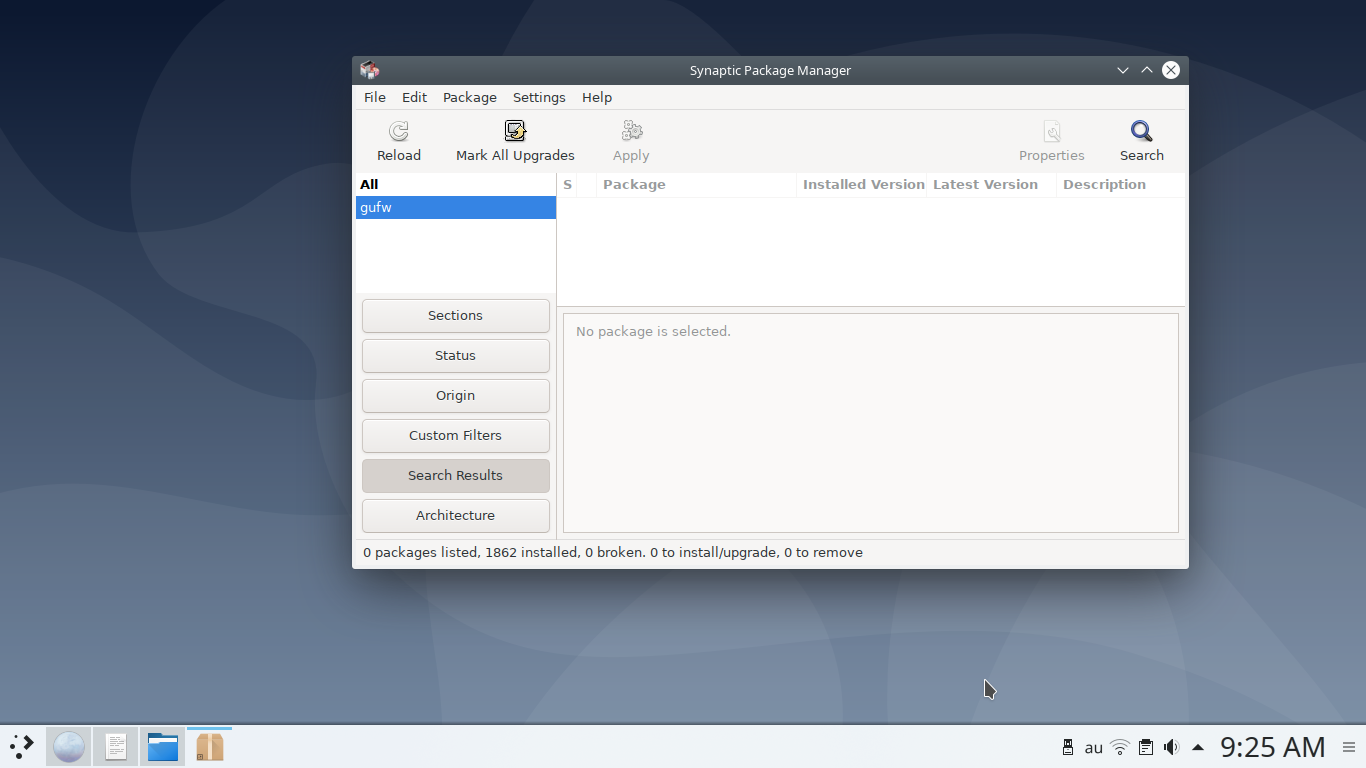Click the Status filter button
The height and width of the screenshot is (768, 1366).
point(456,355)
